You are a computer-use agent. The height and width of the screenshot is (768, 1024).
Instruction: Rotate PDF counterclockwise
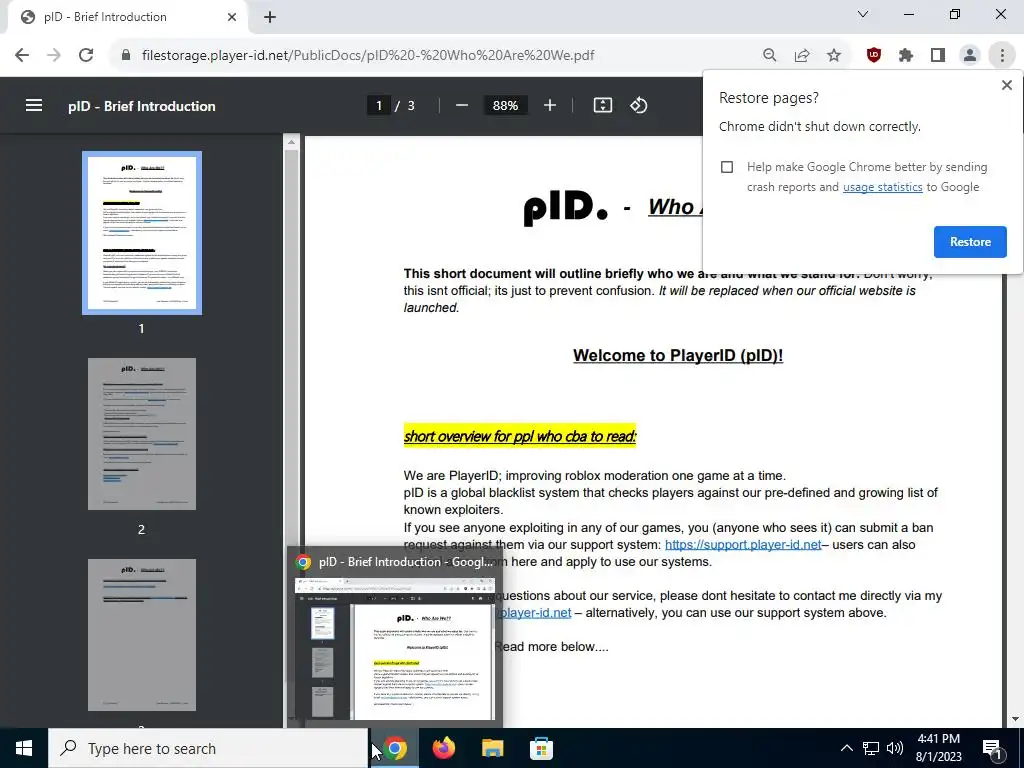point(639,105)
